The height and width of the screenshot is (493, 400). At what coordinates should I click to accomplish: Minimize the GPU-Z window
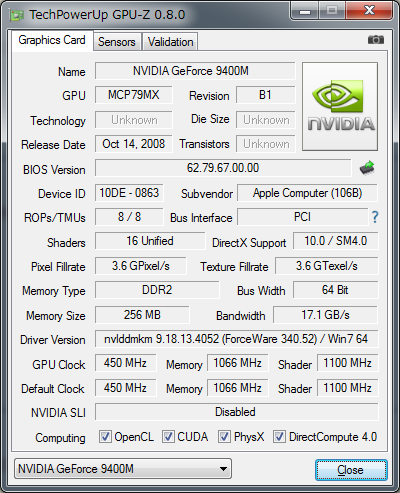305,11
